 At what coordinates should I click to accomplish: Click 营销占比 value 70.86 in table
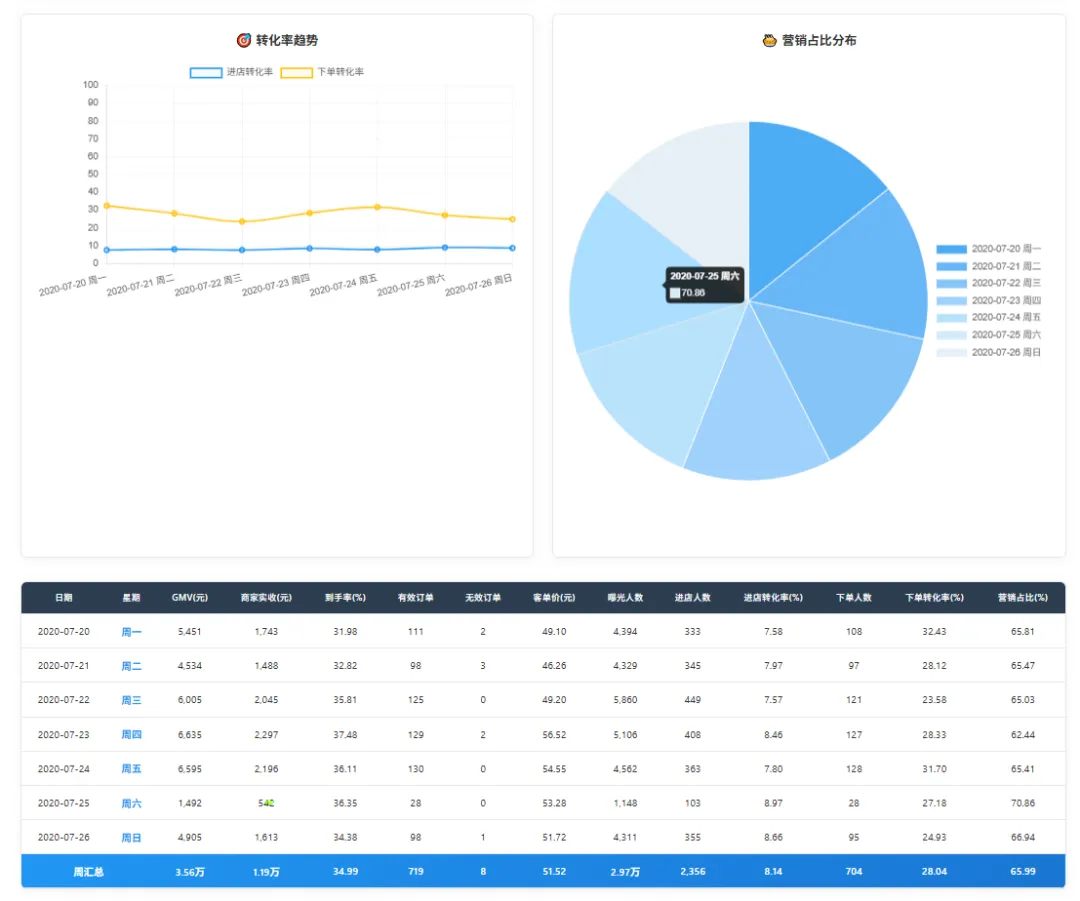point(1022,803)
